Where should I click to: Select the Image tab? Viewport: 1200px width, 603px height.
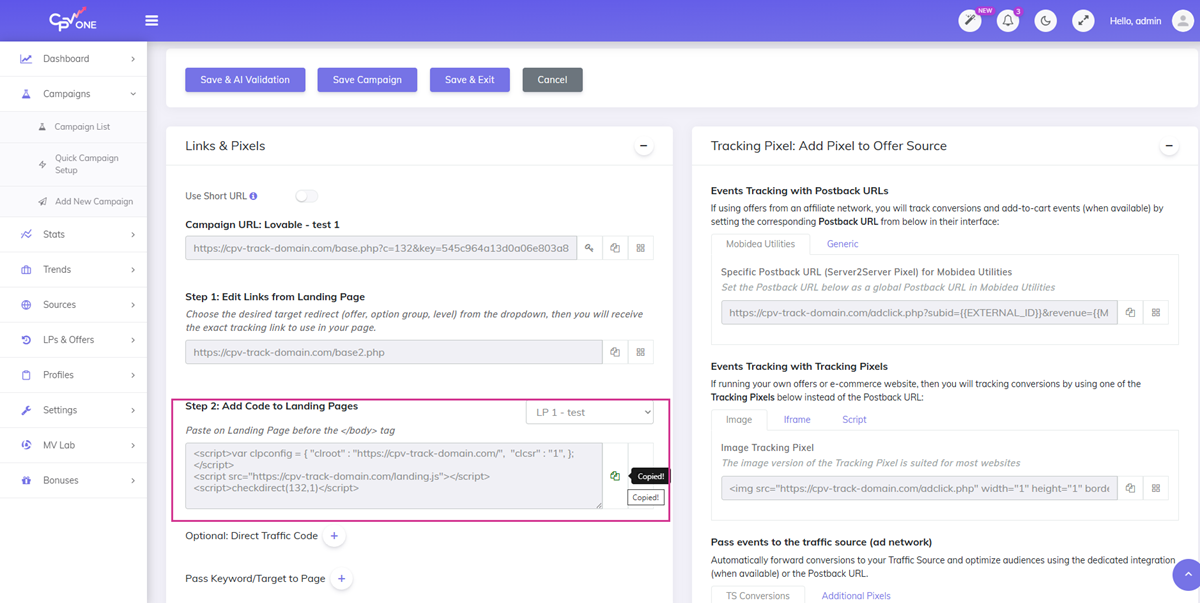739,420
